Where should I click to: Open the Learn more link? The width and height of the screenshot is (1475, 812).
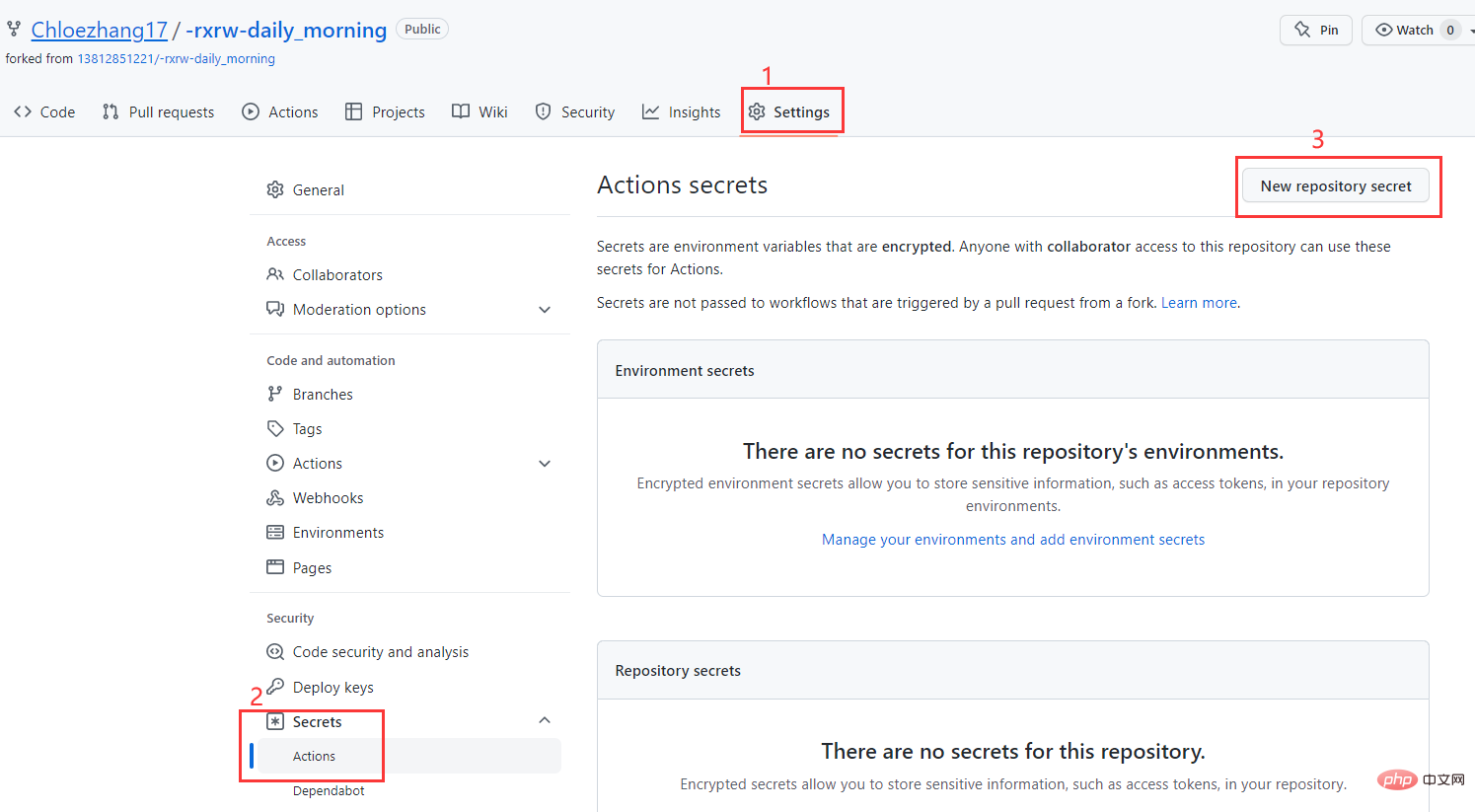tap(1199, 303)
